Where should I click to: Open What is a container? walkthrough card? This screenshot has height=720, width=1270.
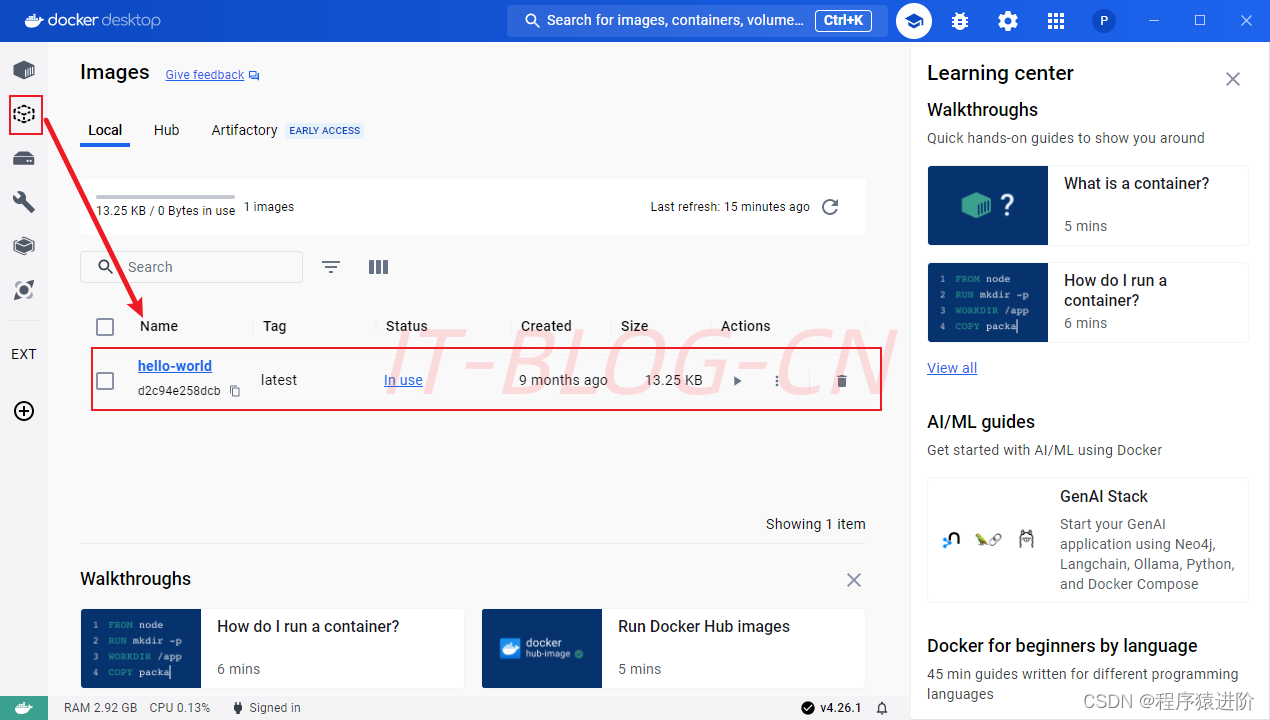(x=1088, y=205)
